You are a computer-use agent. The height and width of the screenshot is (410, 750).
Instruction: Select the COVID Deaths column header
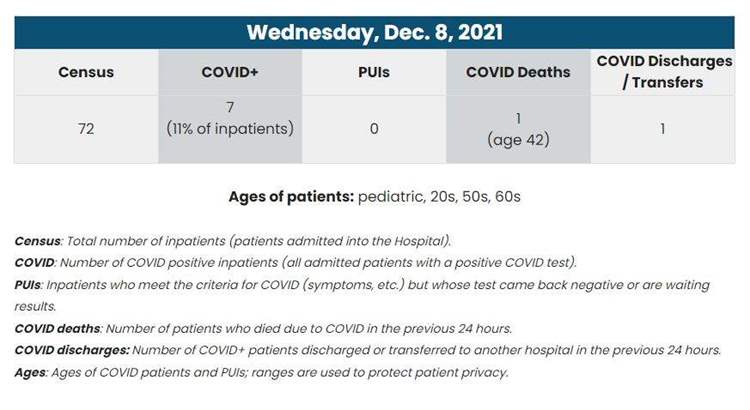pyautogui.click(x=518, y=72)
